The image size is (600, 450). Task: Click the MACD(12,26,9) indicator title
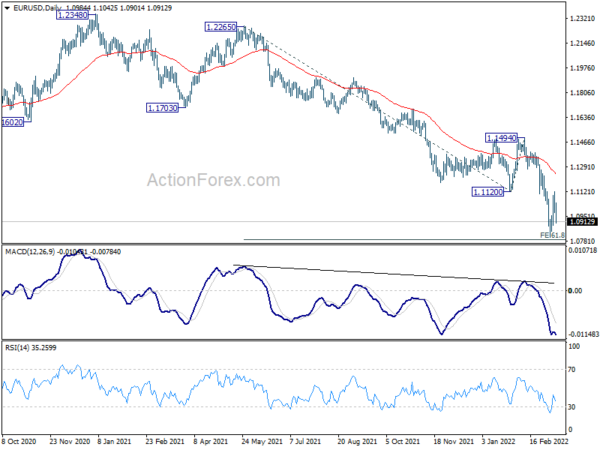click(x=30, y=252)
